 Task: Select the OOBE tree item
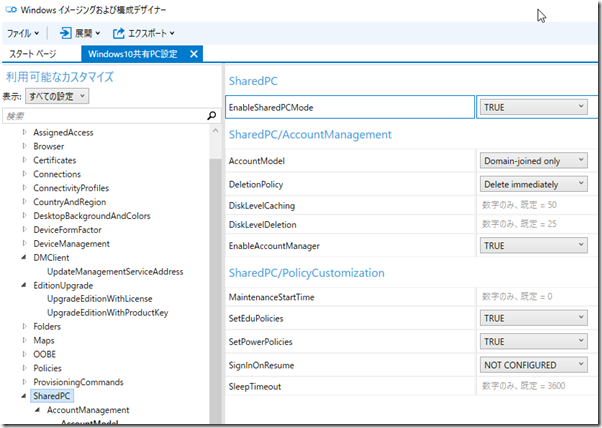(45, 354)
